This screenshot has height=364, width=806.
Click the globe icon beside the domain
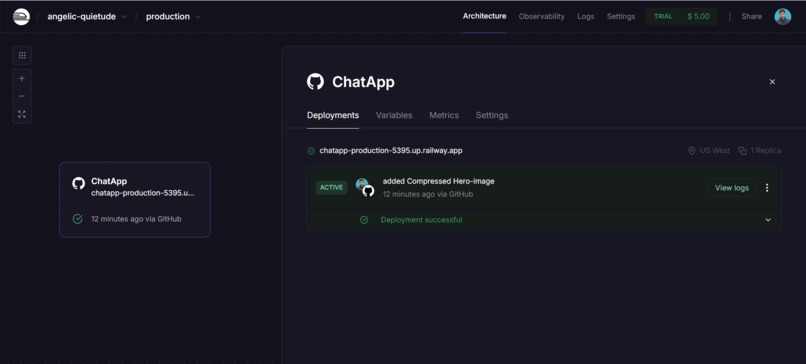(x=311, y=151)
